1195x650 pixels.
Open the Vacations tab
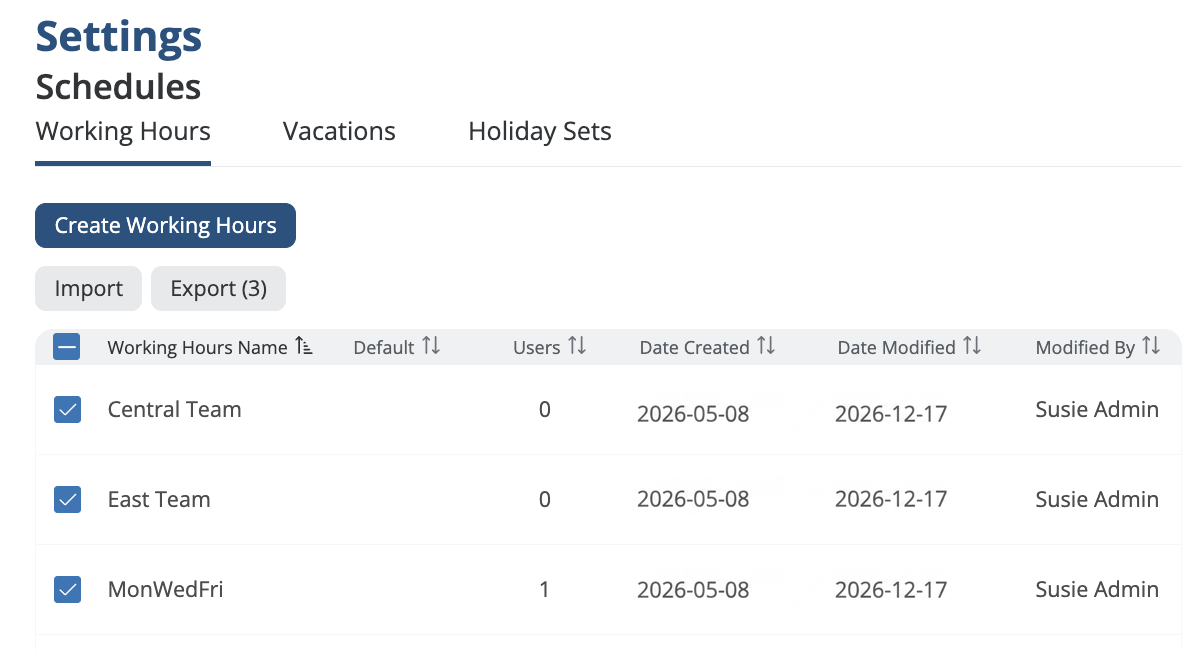339,132
